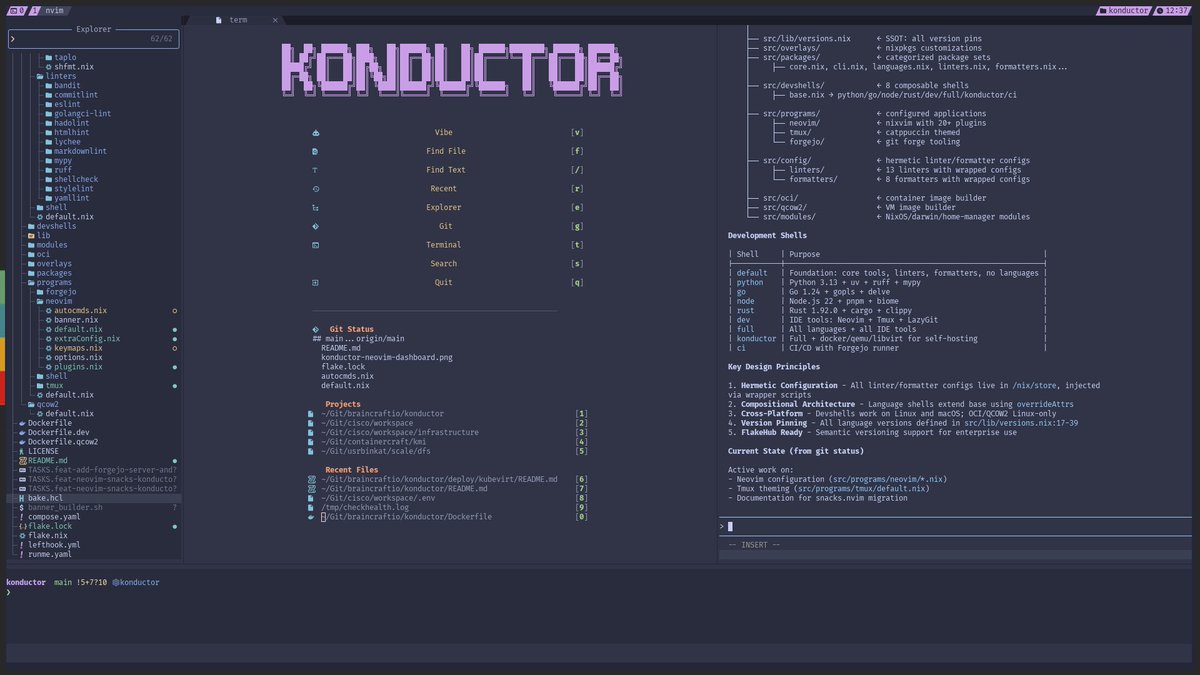Viewport: 1200px width, 675px height.
Task: Select the nvim window in tmux bar
Action: 54,10
